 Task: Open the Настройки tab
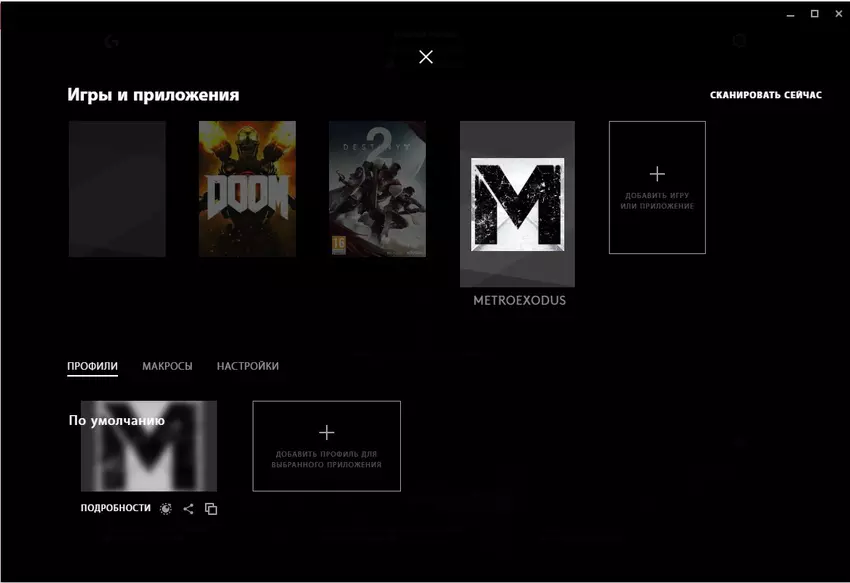(x=247, y=366)
